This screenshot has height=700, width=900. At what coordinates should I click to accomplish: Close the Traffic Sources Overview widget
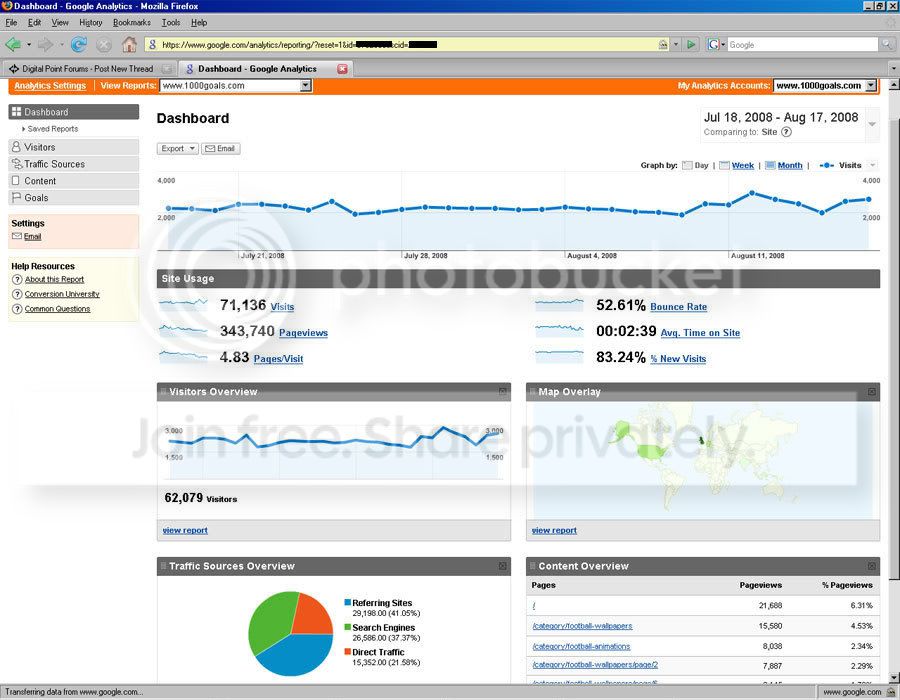[503, 566]
